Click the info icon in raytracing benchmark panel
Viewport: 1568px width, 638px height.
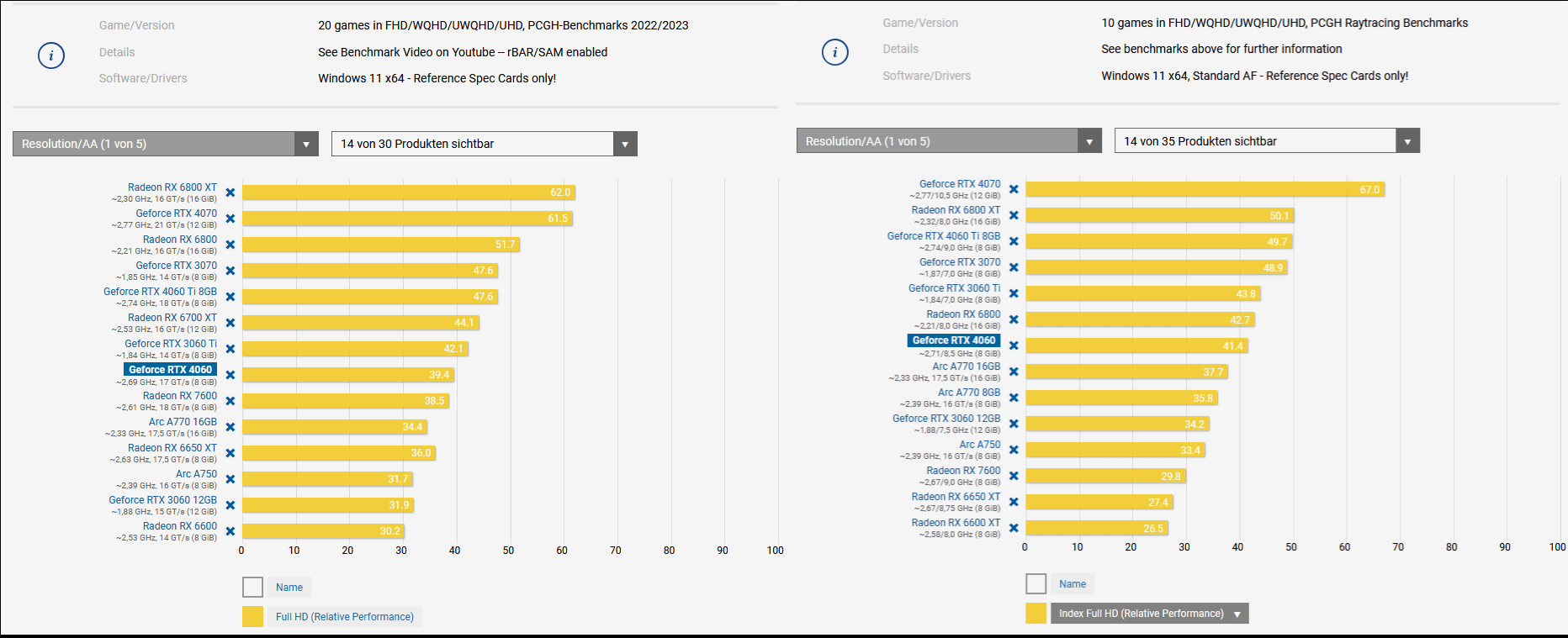(834, 52)
